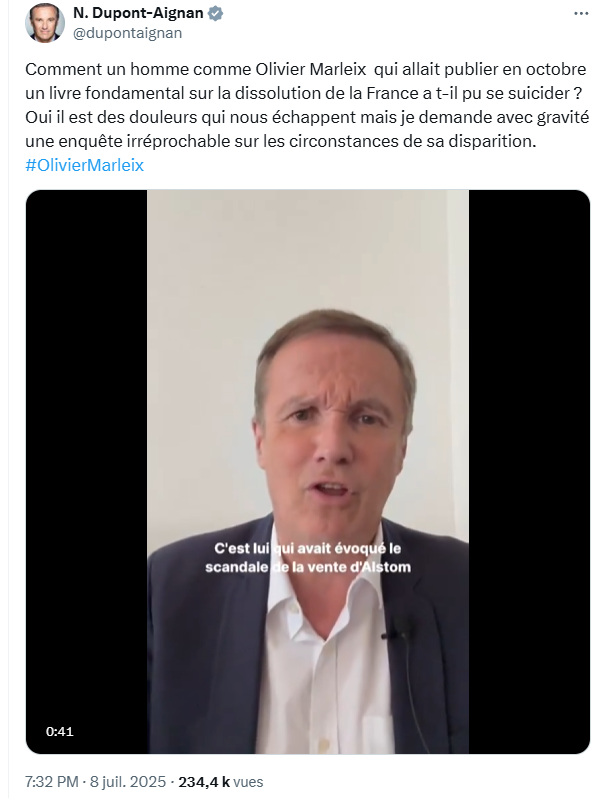This screenshot has height=798, width=603.
Task: Open the 234,4 k vues view count
Action: [x=221, y=782]
